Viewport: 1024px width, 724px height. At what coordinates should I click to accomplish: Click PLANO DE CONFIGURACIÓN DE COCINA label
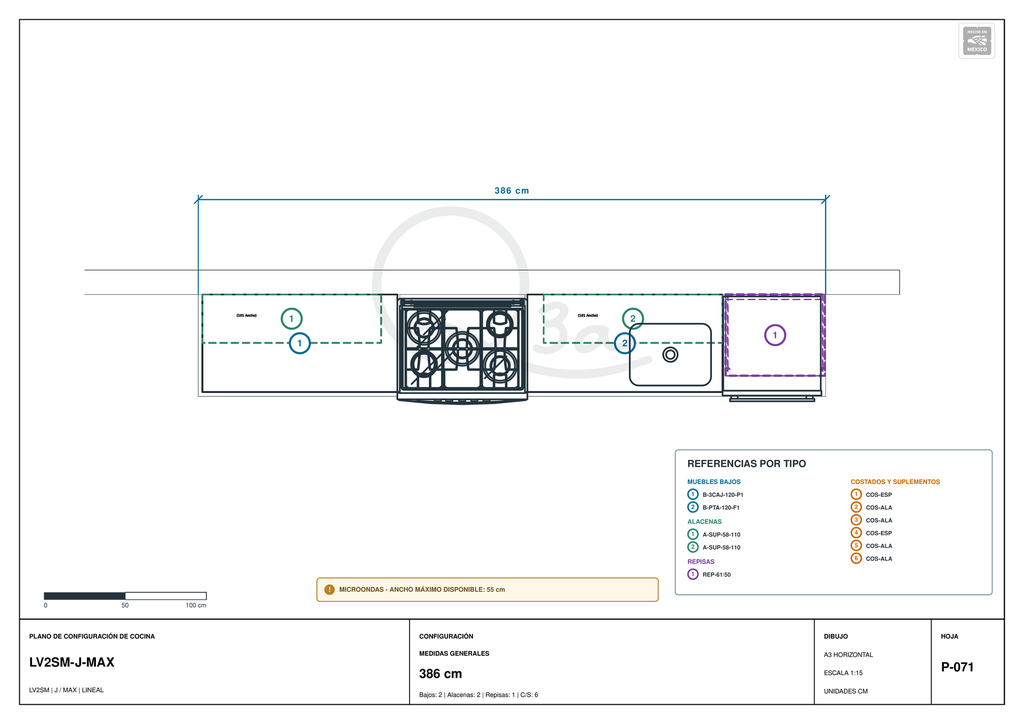pyautogui.click(x=92, y=637)
